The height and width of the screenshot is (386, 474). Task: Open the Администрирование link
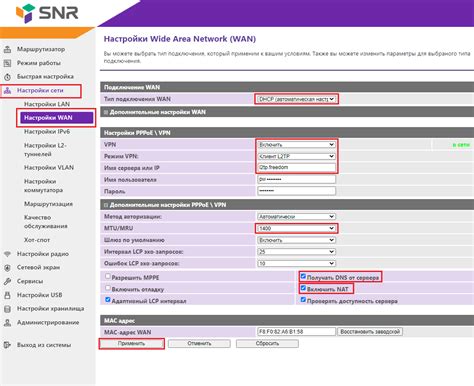(x=48, y=323)
